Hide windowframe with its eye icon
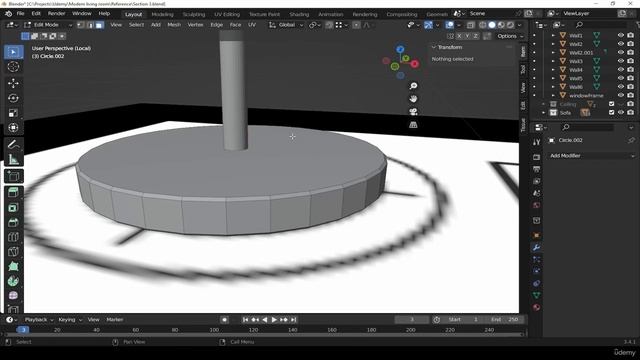This screenshot has height=360, width=640. click(621, 96)
